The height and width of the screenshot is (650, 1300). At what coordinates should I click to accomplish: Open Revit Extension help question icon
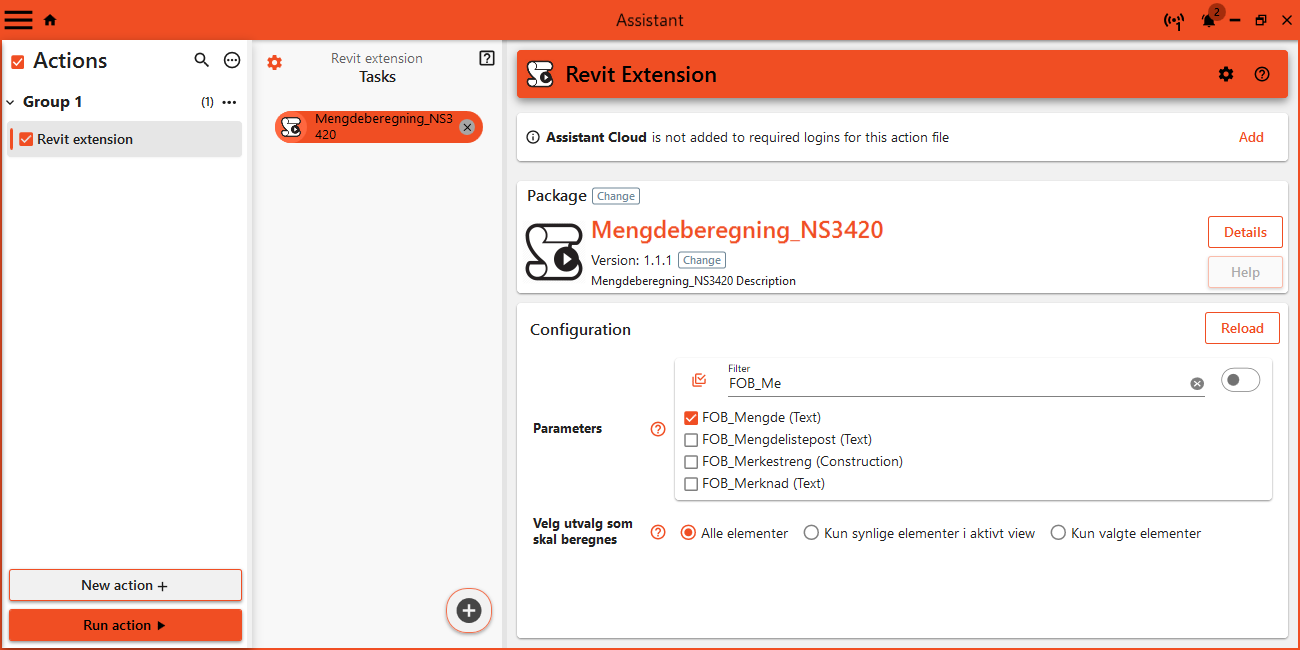click(x=1262, y=74)
